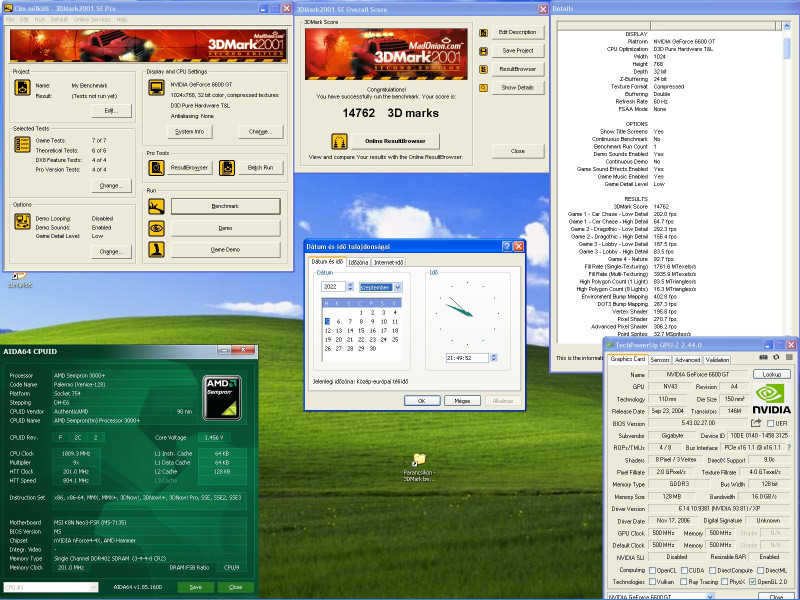Toggle the Ray Tracing checkbox in GPU-Z

[684, 582]
